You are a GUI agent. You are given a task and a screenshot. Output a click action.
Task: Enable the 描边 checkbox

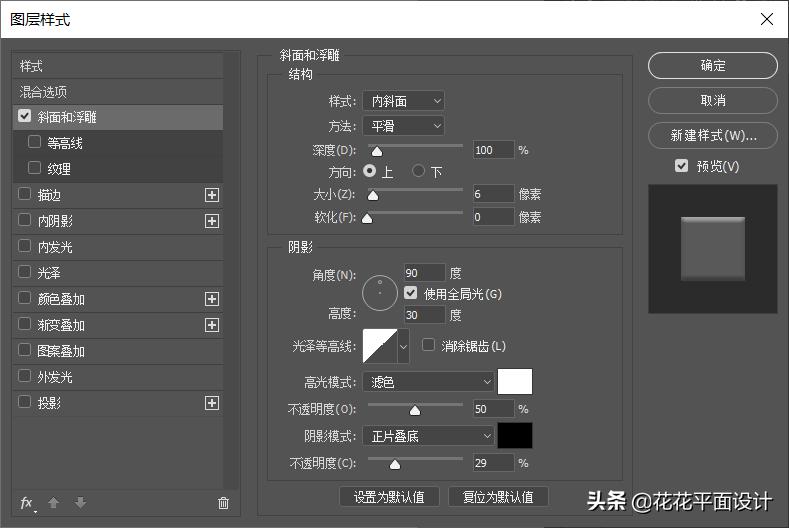(x=24, y=194)
